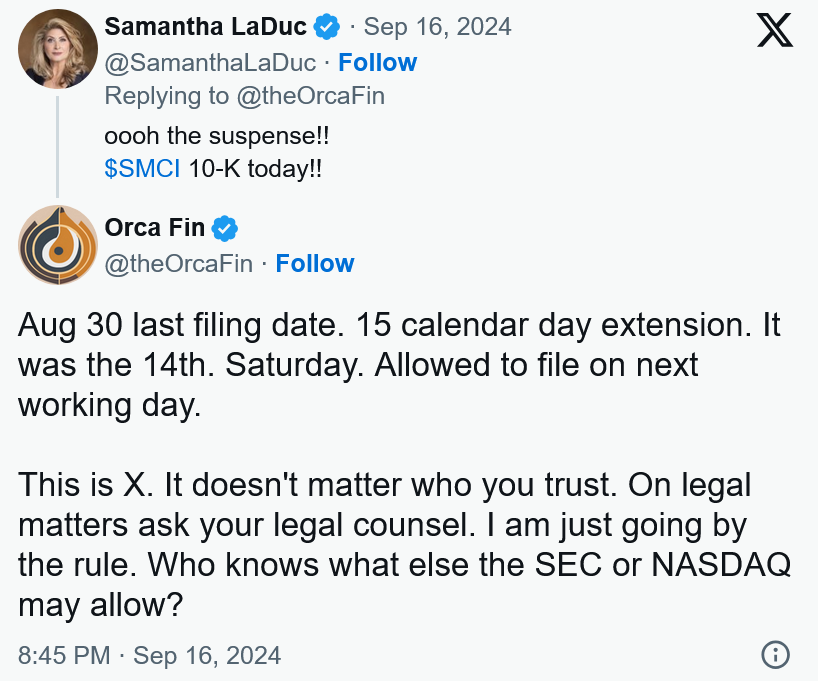The width and height of the screenshot is (818, 681).
Task: Open Samantha LaDuc's profile photo
Action: 58,49
